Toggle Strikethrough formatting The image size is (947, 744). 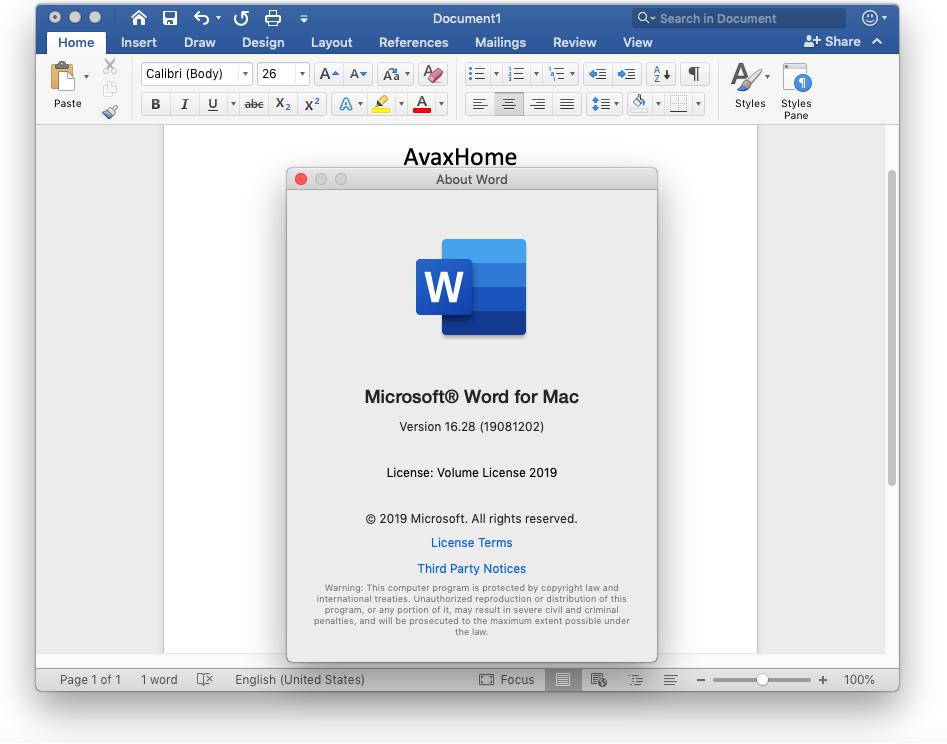click(254, 104)
